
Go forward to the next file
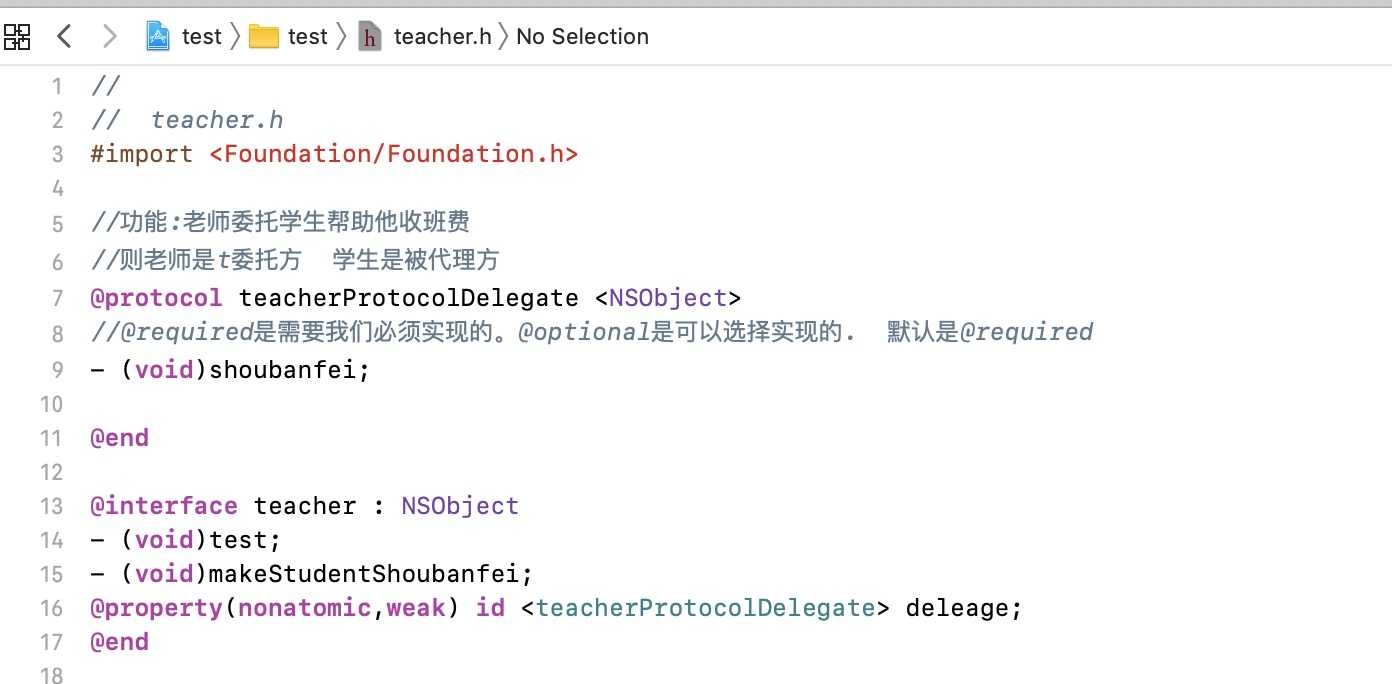coord(110,37)
